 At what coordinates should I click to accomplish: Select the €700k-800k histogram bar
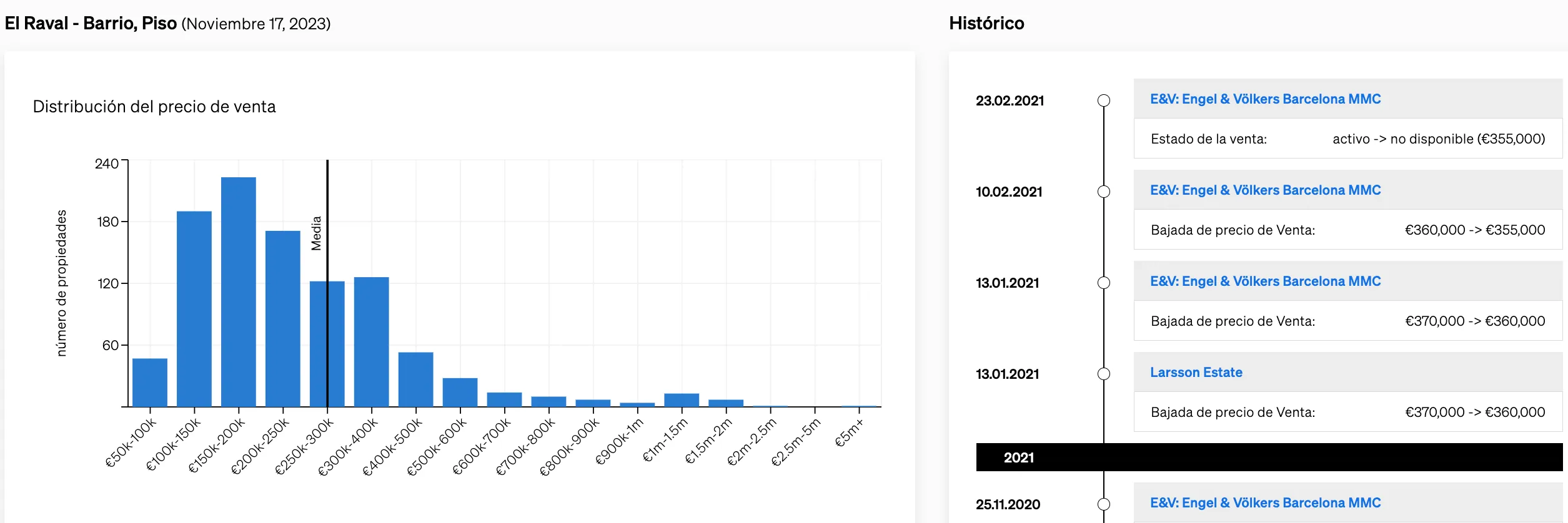(549, 402)
